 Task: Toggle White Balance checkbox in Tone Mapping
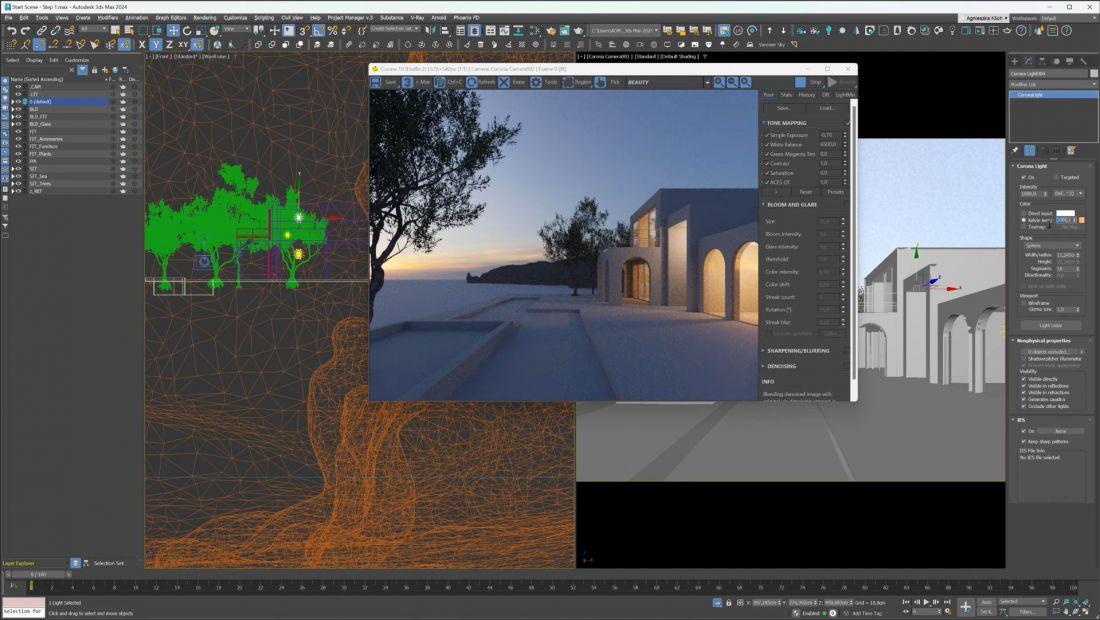coord(767,144)
